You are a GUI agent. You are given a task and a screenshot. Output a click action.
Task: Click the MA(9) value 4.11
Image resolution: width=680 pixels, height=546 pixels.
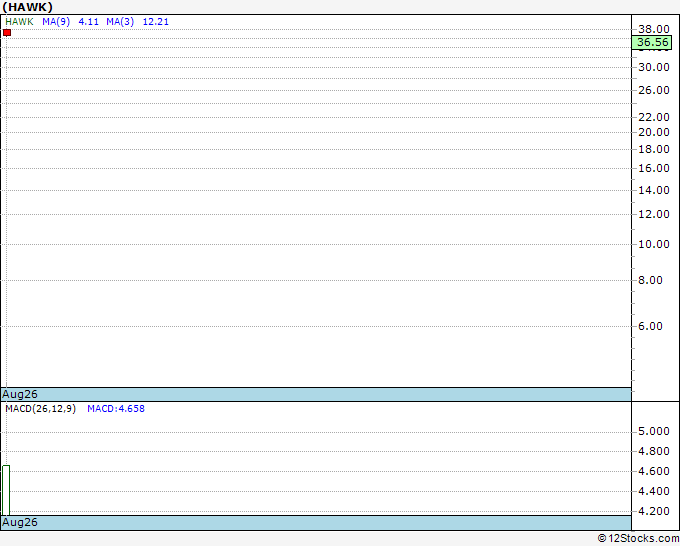tap(88, 22)
